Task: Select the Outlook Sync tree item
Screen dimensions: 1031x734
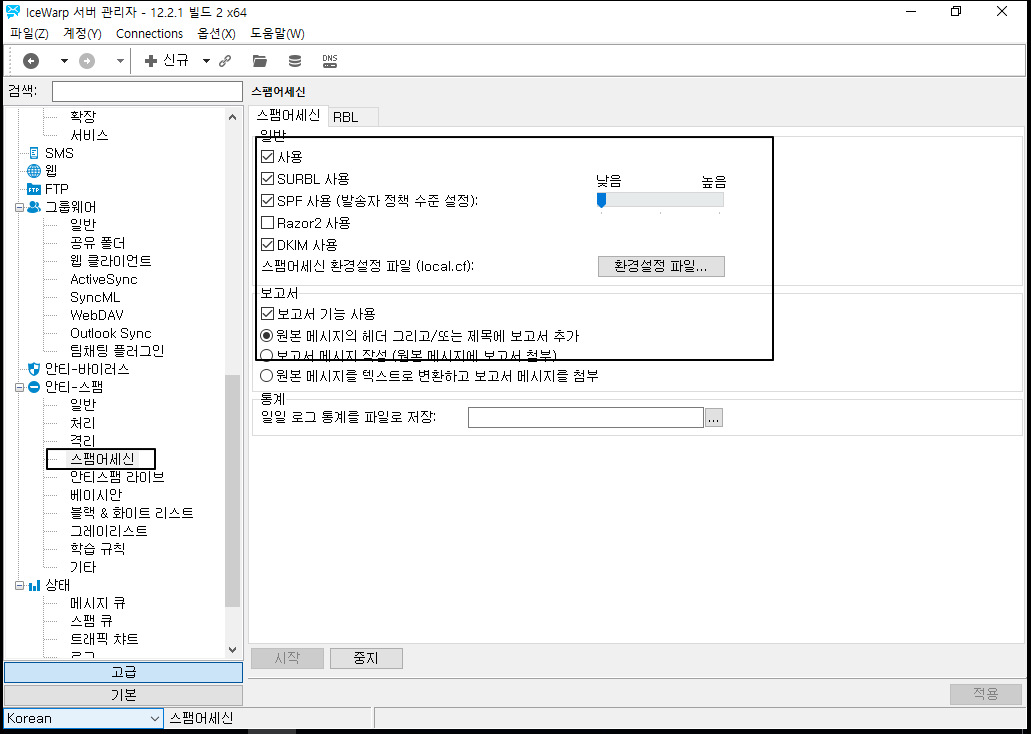Action: [x=110, y=333]
